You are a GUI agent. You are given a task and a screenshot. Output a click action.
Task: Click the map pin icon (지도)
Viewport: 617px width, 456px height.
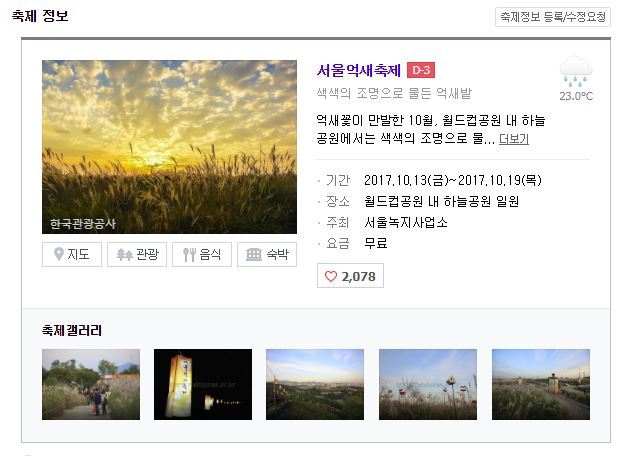[59, 254]
